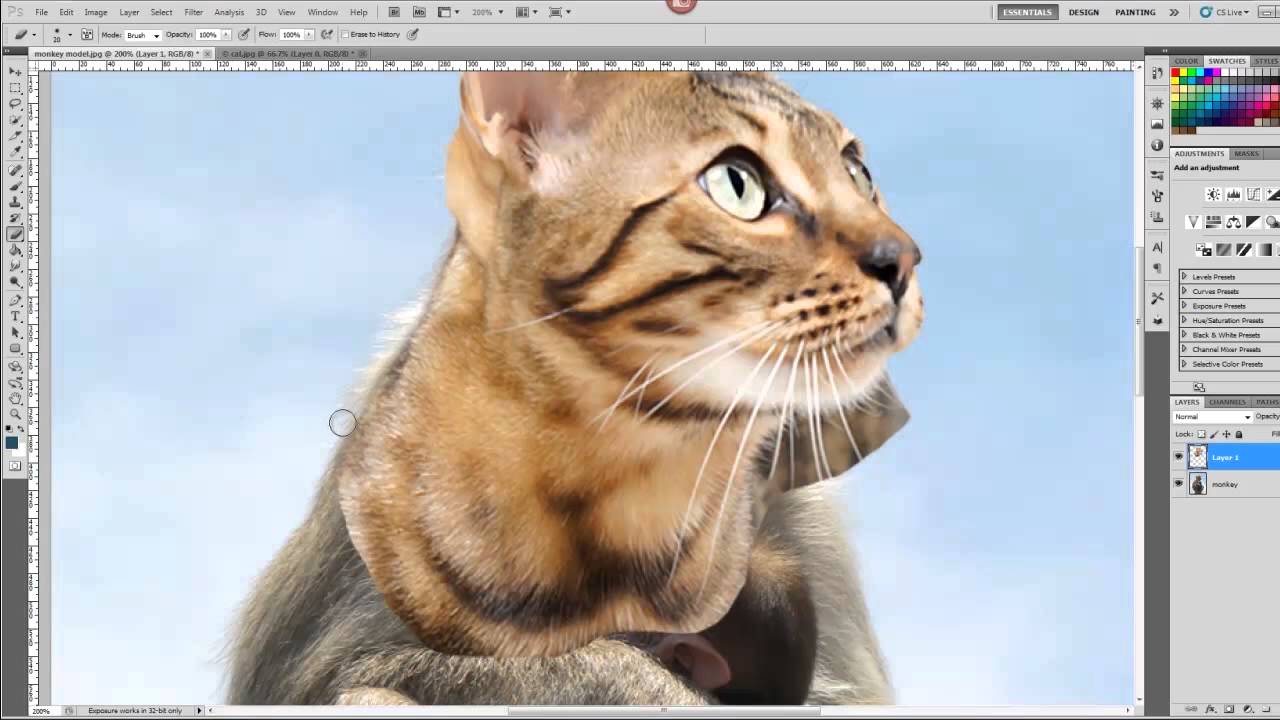Viewport: 1280px width, 720px height.
Task: Launch Adobe Bridge from the Br icon
Action: 394,12
